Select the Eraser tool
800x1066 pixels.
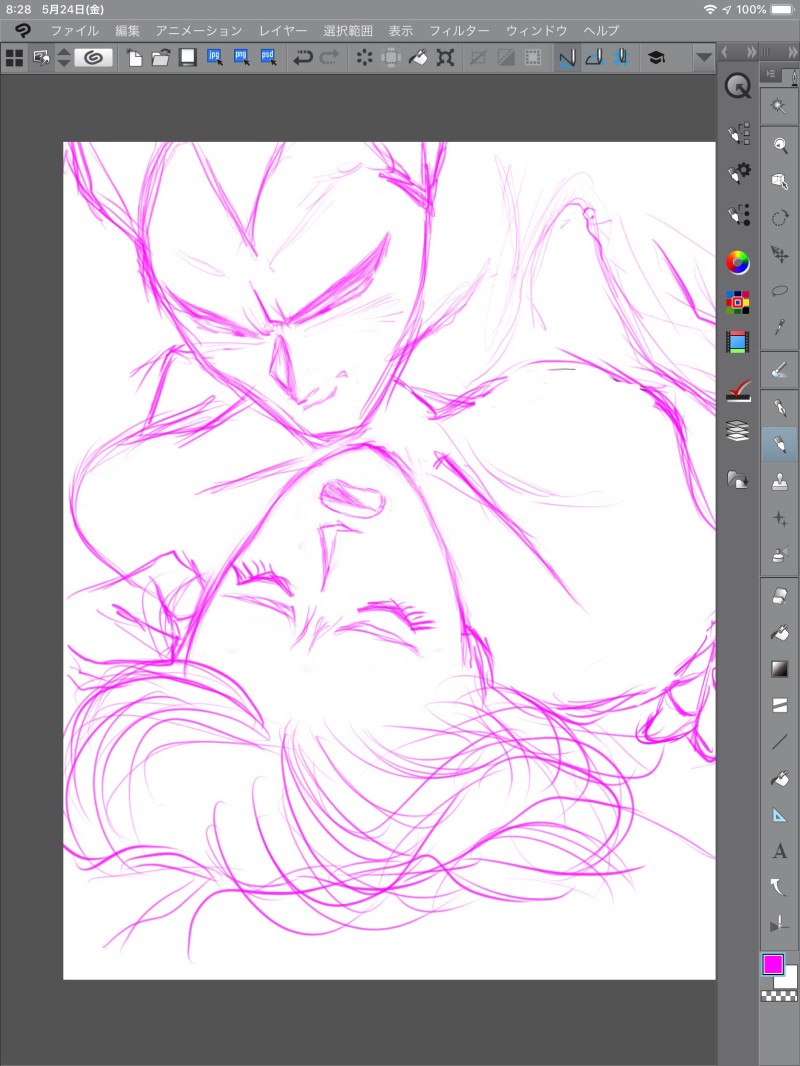780,597
